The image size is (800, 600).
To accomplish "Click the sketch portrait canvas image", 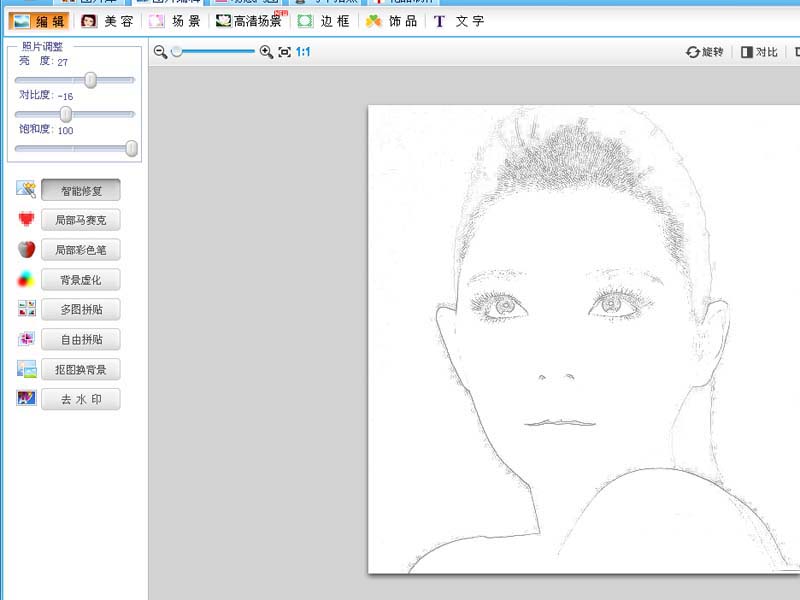I will [584, 339].
